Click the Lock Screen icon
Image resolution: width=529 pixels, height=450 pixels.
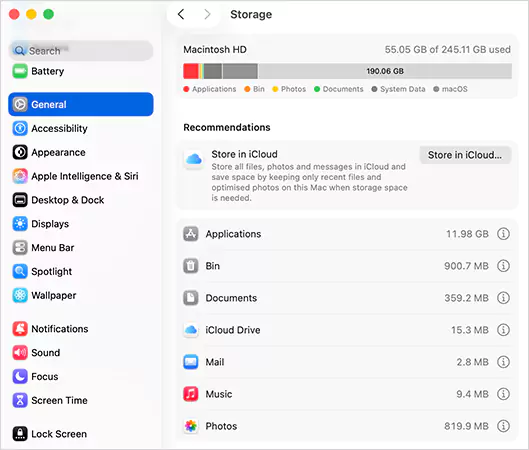tap(20, 434)
